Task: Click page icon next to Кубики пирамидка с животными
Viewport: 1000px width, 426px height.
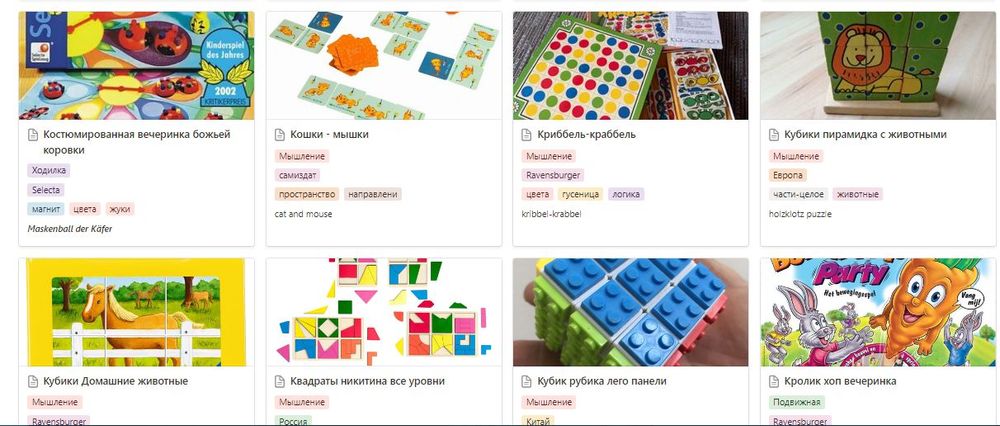Action: (x=774, y=135)
